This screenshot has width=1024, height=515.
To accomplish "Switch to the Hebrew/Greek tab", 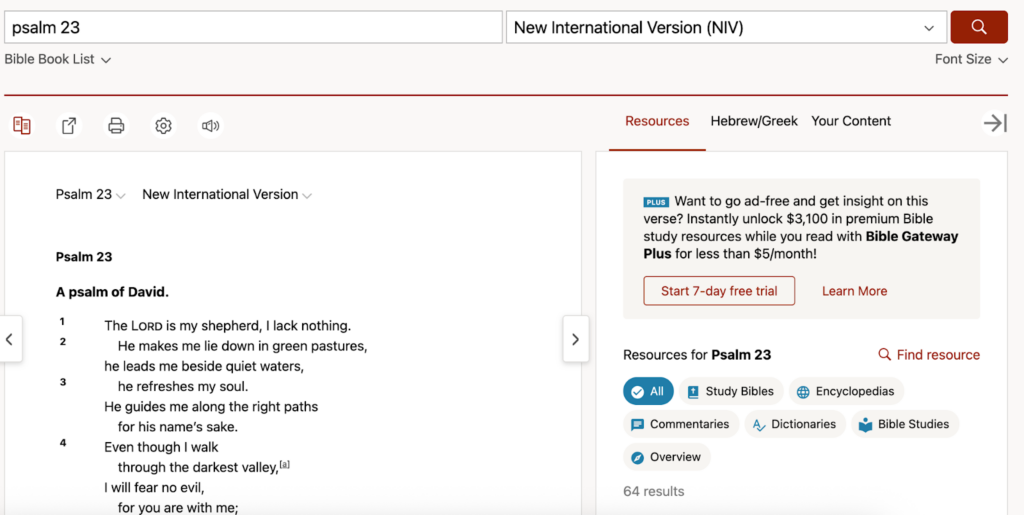I will pyautogui.click(x=754, y=121).
